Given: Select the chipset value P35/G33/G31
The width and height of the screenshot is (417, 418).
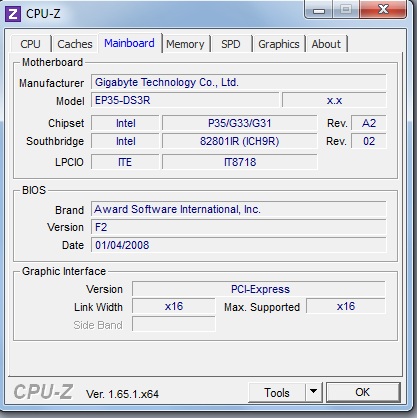Looking at the screenshot, I should [x=239, y=123].
